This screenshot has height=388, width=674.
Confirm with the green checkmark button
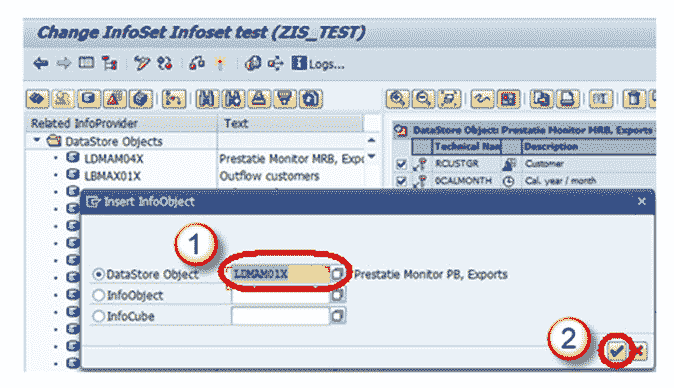click(616, 351)
